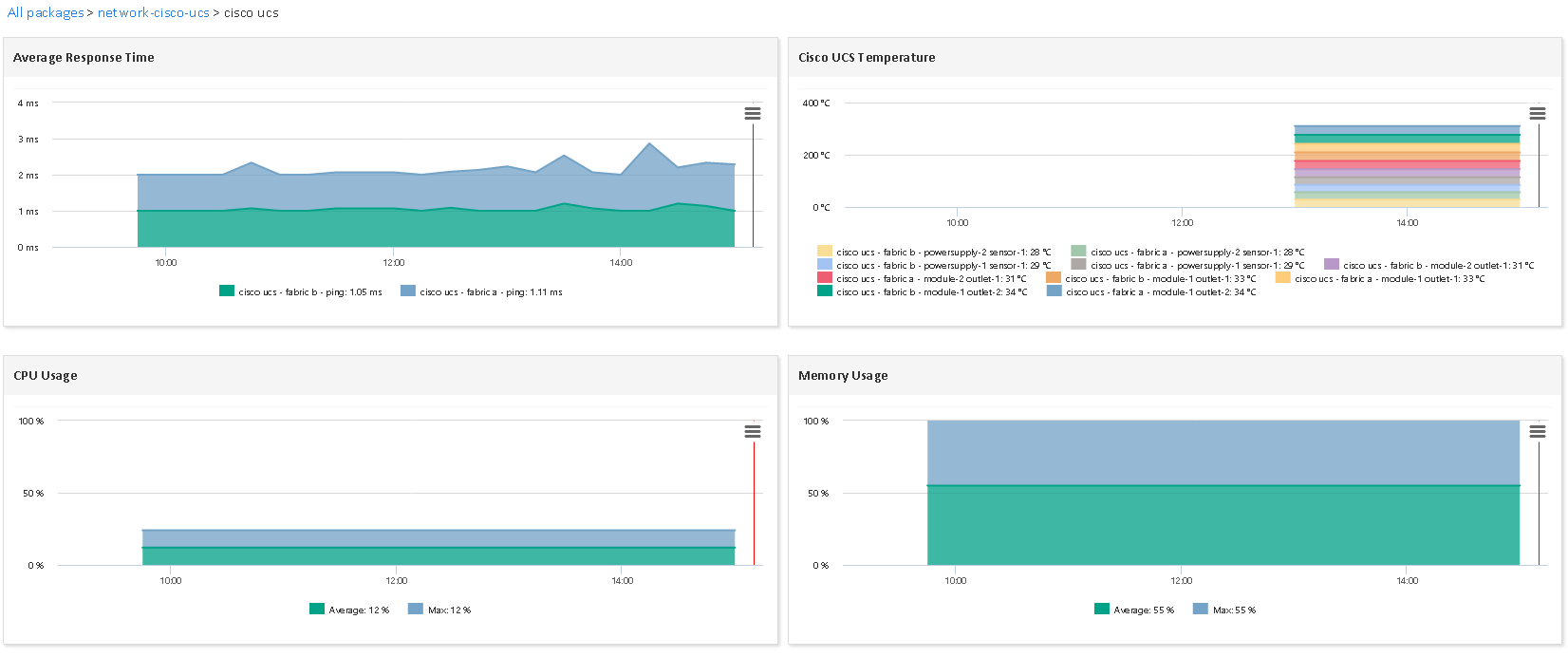Go to the All packages breadcrumb
This screenshot has width=1568, height=657.
click(45, 13)
